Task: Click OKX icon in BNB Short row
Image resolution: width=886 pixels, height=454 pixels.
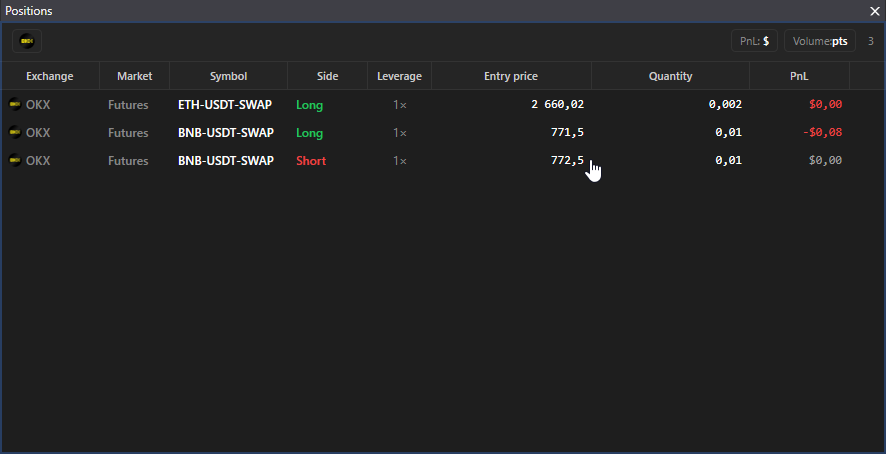Action: pos(15,161)
